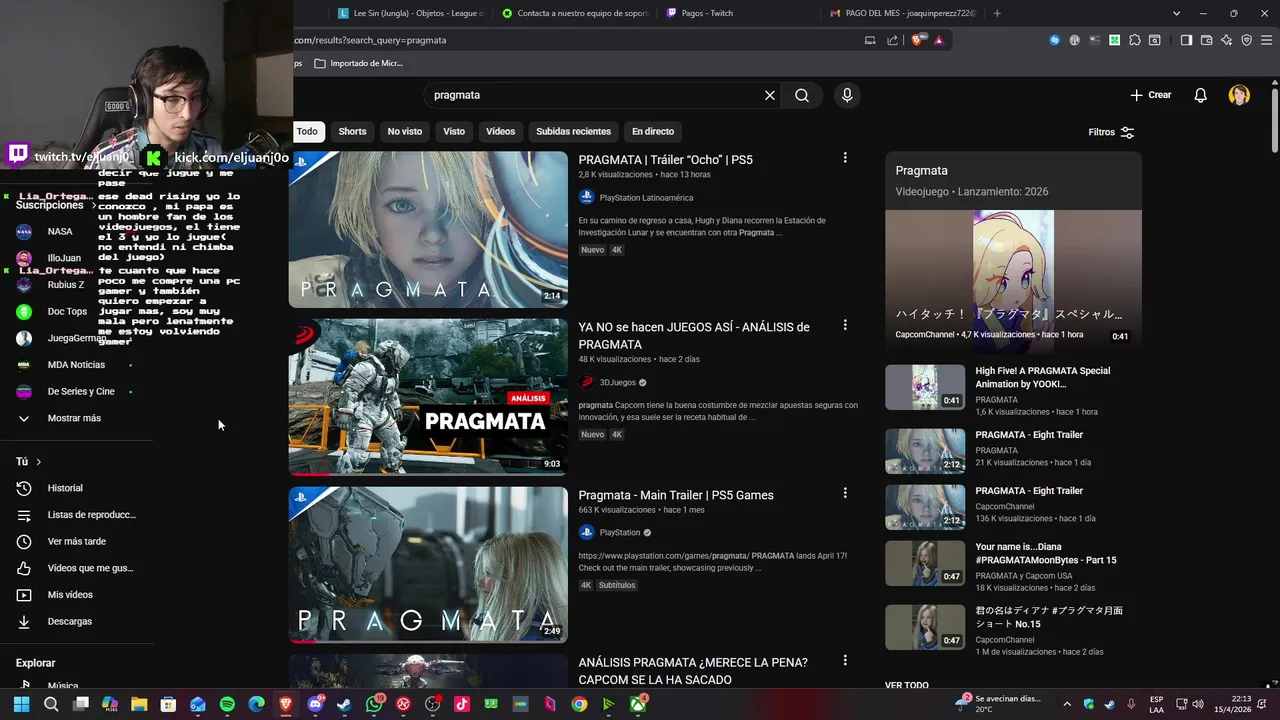This screenshot has height=720, width=1280.
Task: Open Spotify from the taskbar
Action: pyautogui.click(x=227, y=704)
